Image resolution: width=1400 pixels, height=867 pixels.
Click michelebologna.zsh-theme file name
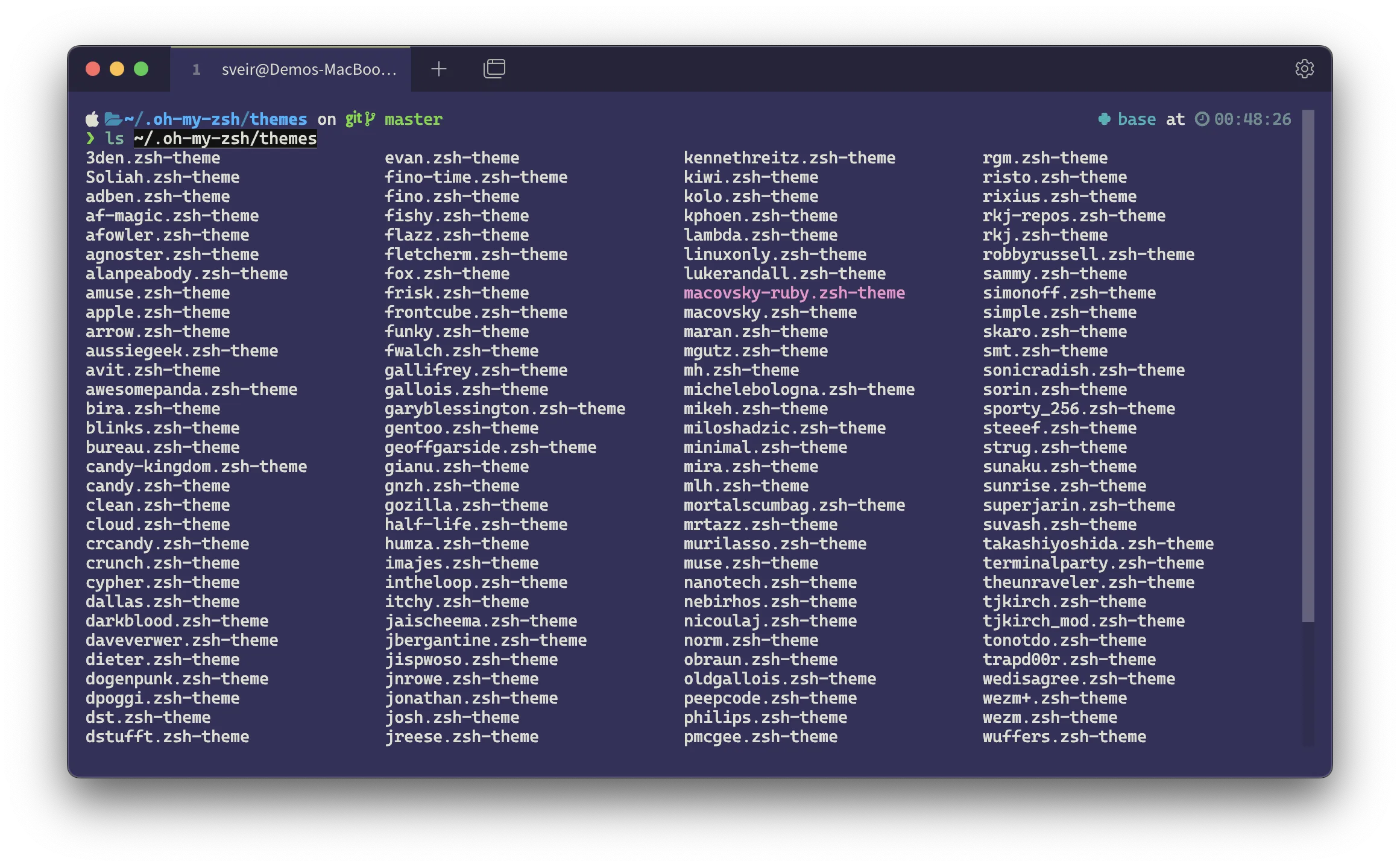pos(799,389)
